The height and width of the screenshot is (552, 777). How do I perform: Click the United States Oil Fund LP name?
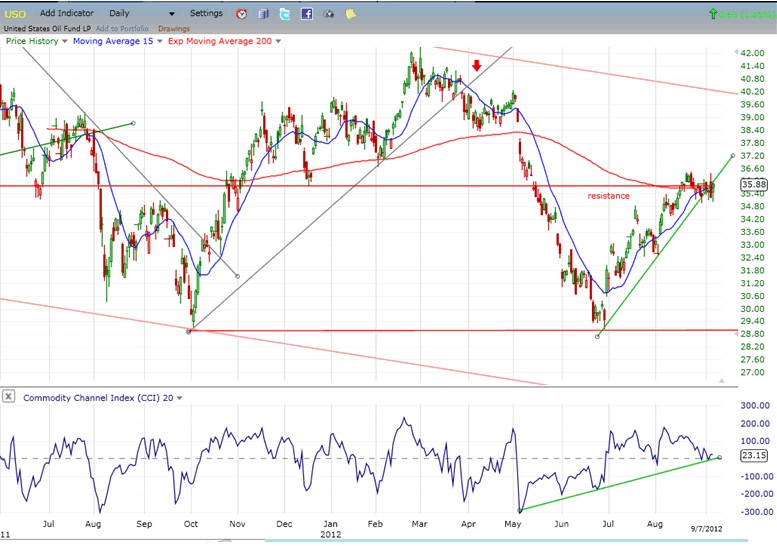pyautogui.click(x=48, y=29)
